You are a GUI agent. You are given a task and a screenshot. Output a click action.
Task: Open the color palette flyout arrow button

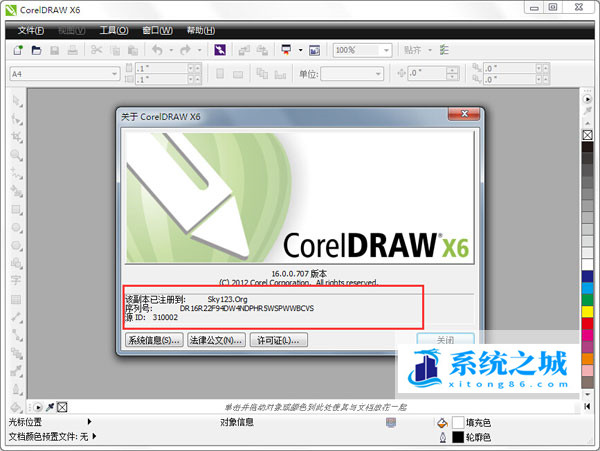587,99
